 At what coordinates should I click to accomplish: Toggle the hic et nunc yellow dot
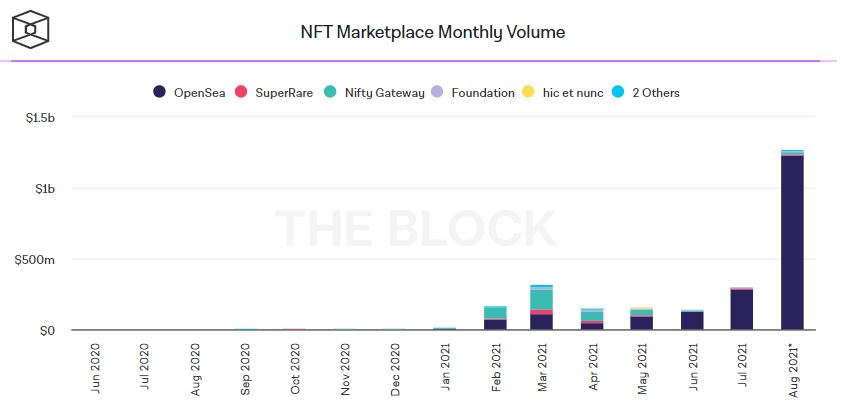click(528, 92)
